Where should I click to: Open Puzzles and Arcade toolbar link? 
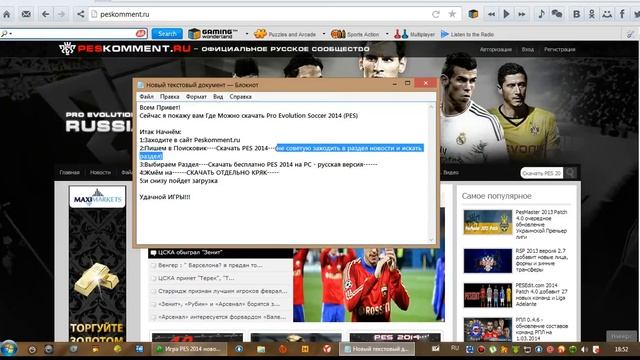coord(285,34)
